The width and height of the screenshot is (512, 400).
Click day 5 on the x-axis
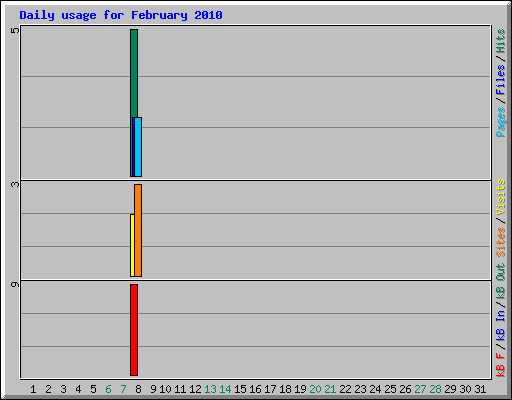93,389
